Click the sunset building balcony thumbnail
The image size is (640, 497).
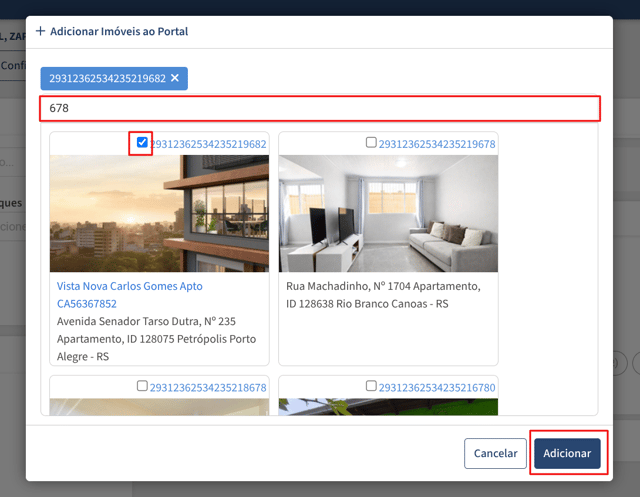[x=159, y=213]
